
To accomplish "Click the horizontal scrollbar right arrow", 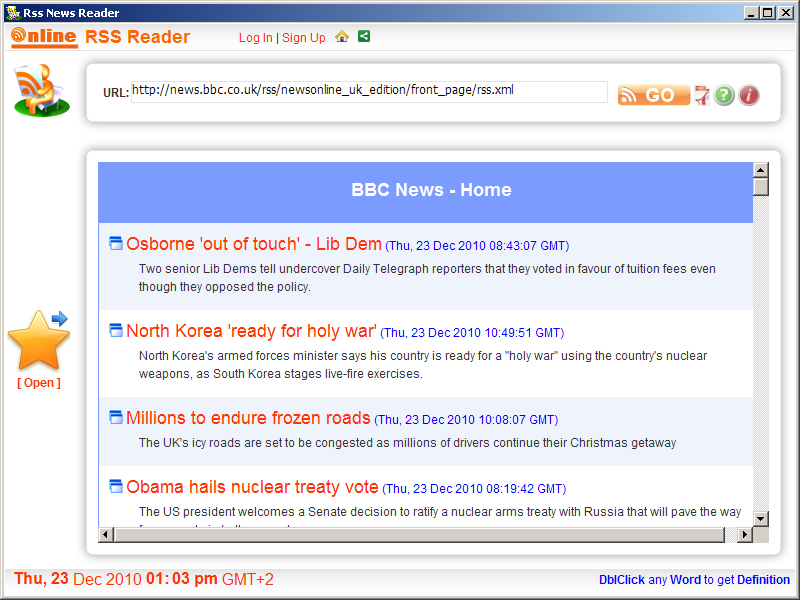I will (745, 535).
